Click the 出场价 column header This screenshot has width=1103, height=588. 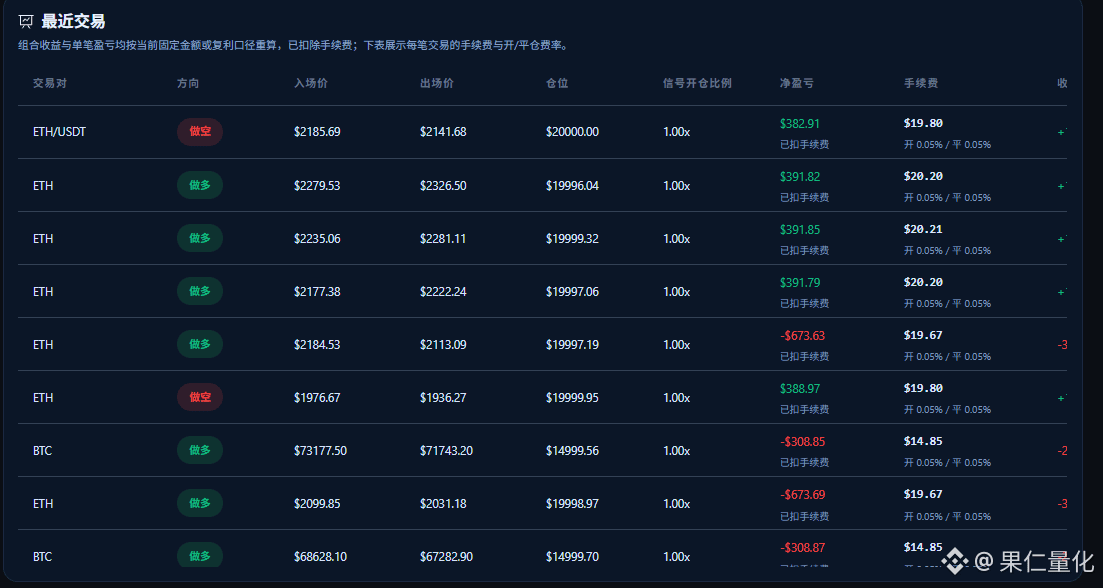tap(437, 83)
